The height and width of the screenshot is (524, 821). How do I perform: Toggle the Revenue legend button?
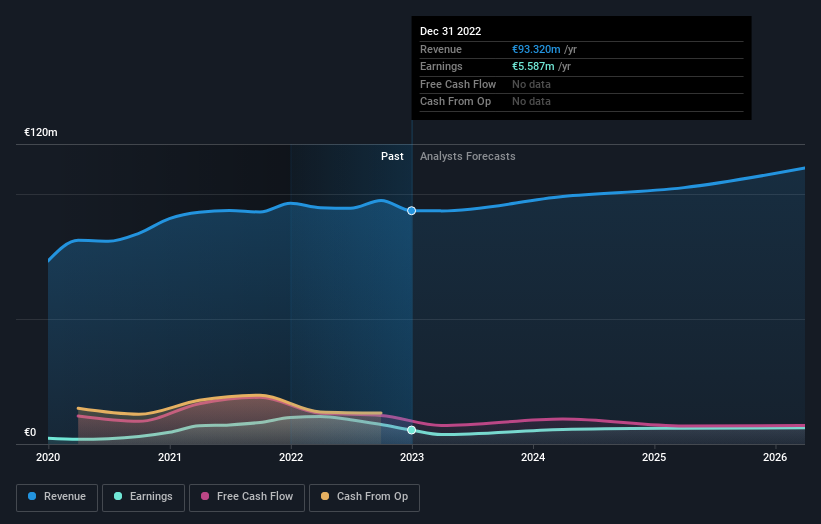point(57,497)
